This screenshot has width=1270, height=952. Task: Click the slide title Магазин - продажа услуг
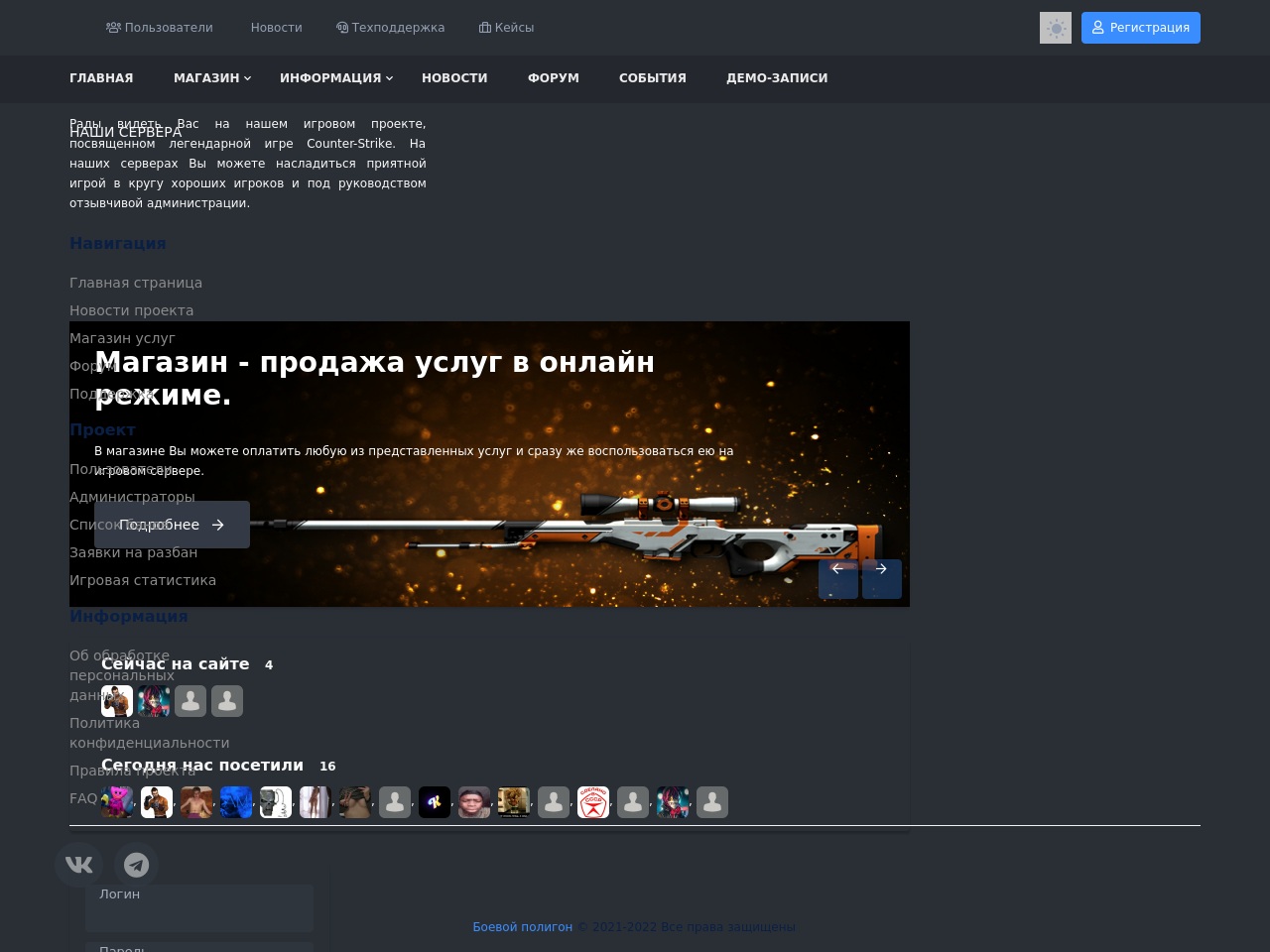pyautogui.click(x=375, y=379)
